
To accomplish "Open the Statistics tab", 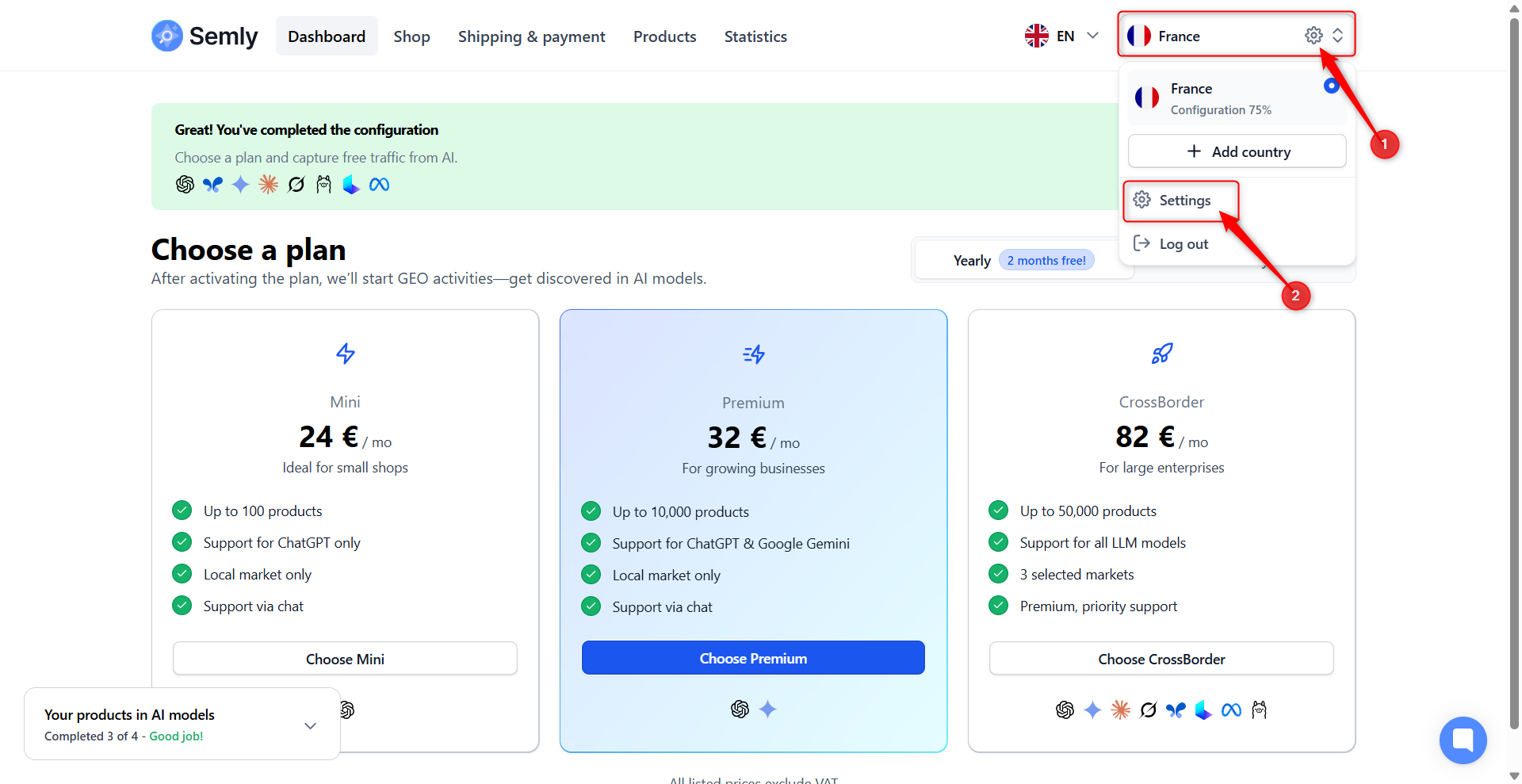I will click(755, 36).
